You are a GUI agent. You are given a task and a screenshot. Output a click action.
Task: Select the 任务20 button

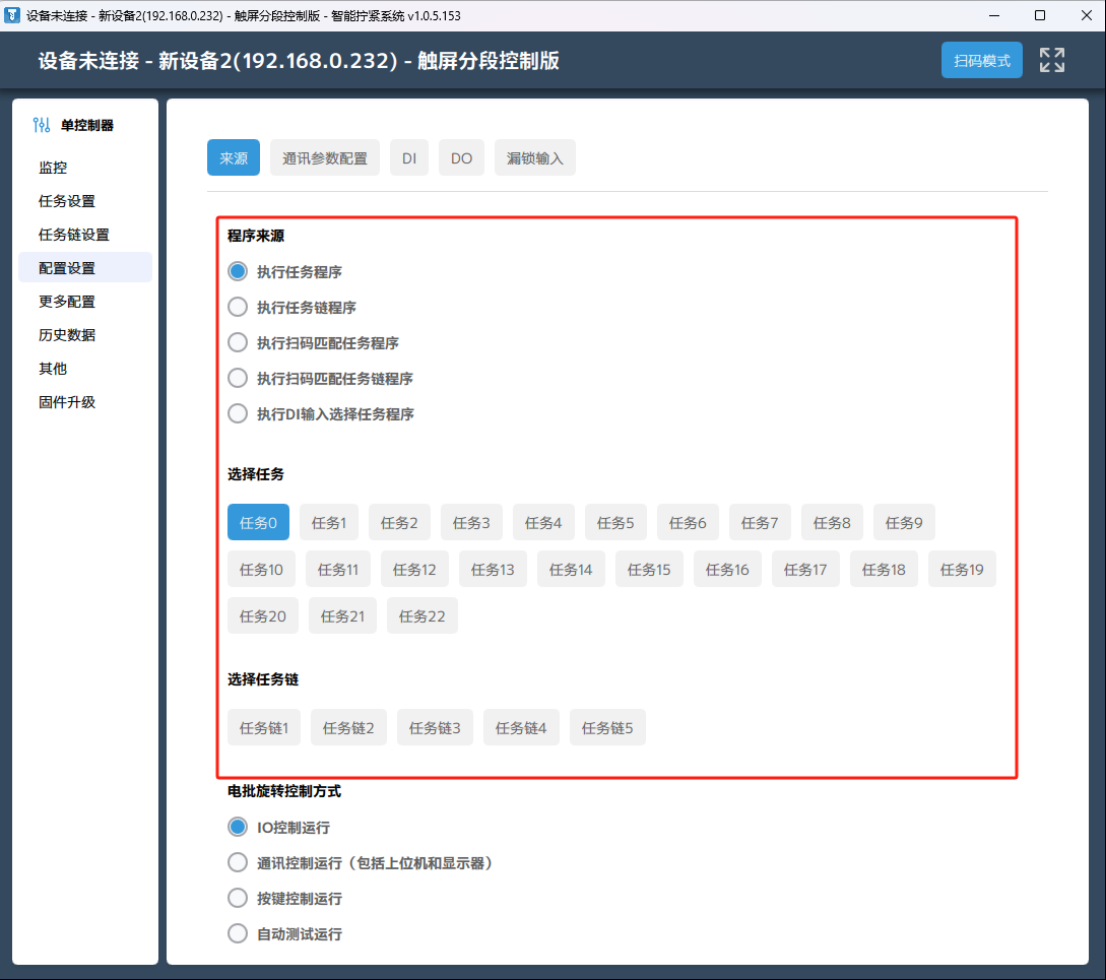[x=262, y=616]
